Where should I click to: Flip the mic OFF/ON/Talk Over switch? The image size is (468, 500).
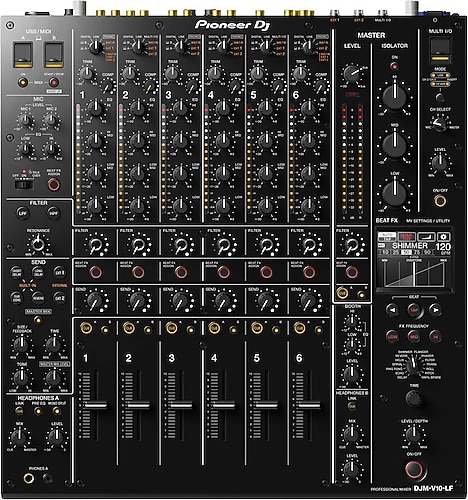click(x=24, y=184)
